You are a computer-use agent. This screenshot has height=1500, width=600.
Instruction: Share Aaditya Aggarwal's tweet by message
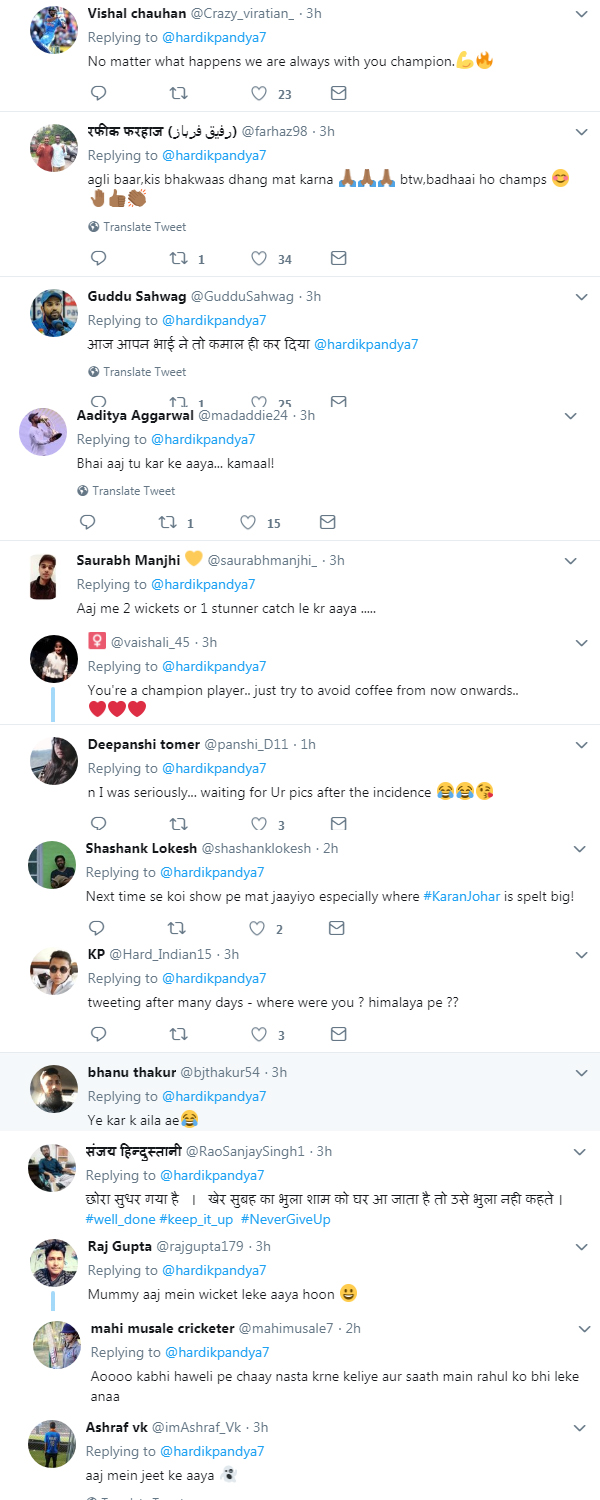coord(327,522)
